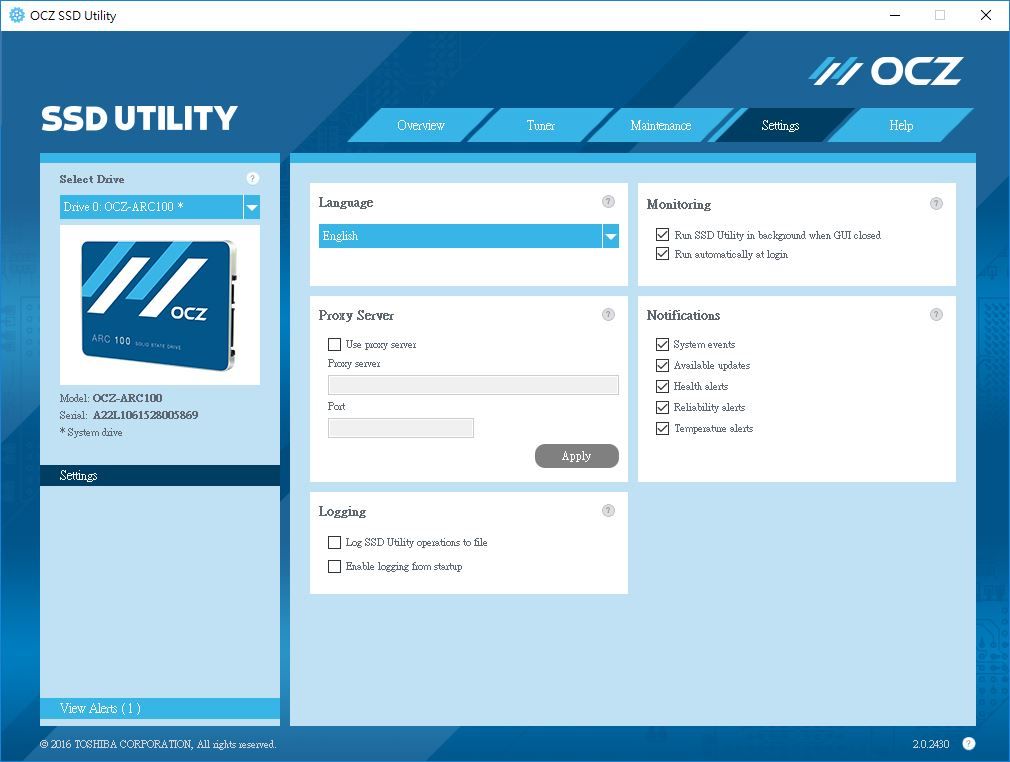This screenshot has height=762, width=1010.
Task: Click the OCZ logo at top right
Action: (x=886, y=71)
